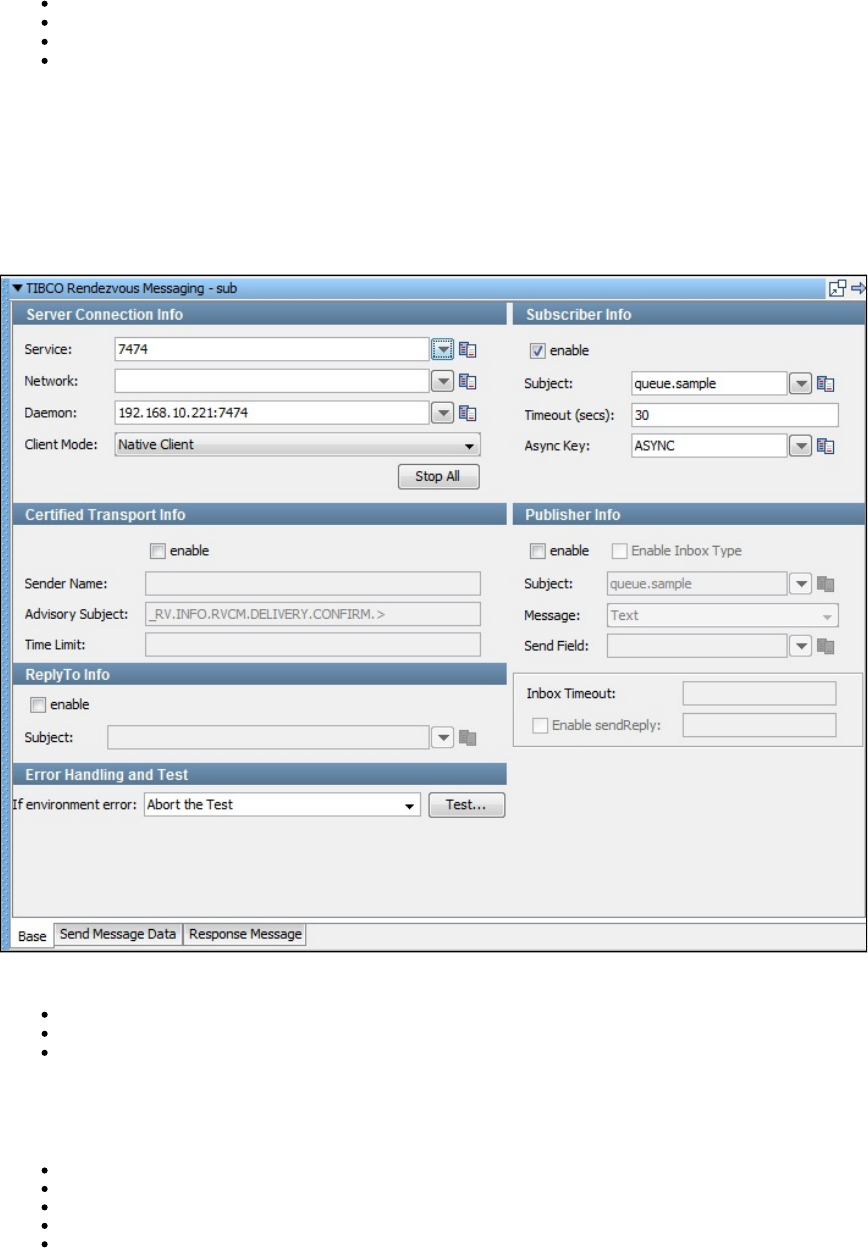Viewport: 868px width, 1248px height.
Task: Switch to the Base tab
Action: click(32, 935)
